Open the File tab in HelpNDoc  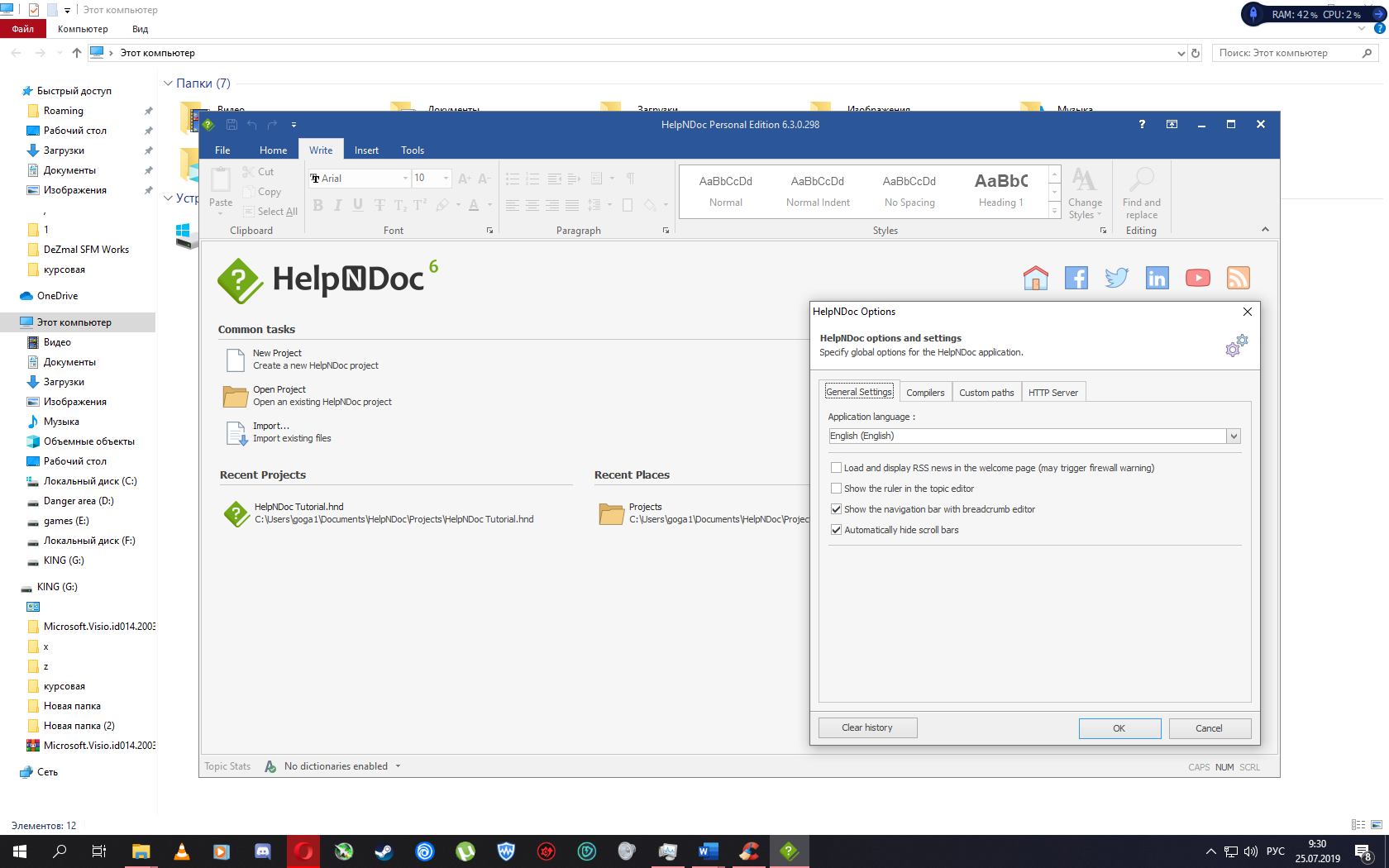click(x=222, y=150)
